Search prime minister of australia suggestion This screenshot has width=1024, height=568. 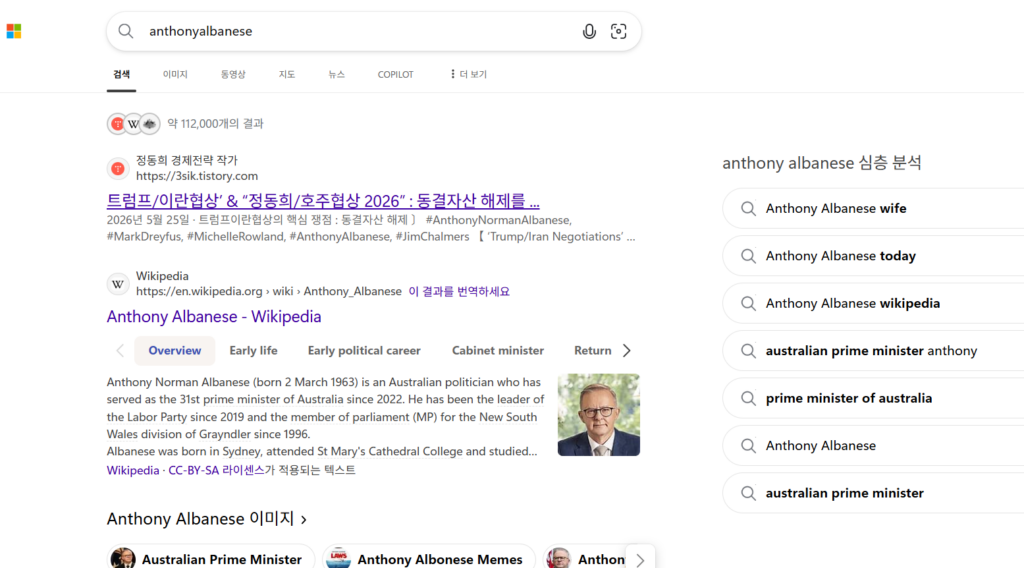pyautogui.click(x=873, y=398)
